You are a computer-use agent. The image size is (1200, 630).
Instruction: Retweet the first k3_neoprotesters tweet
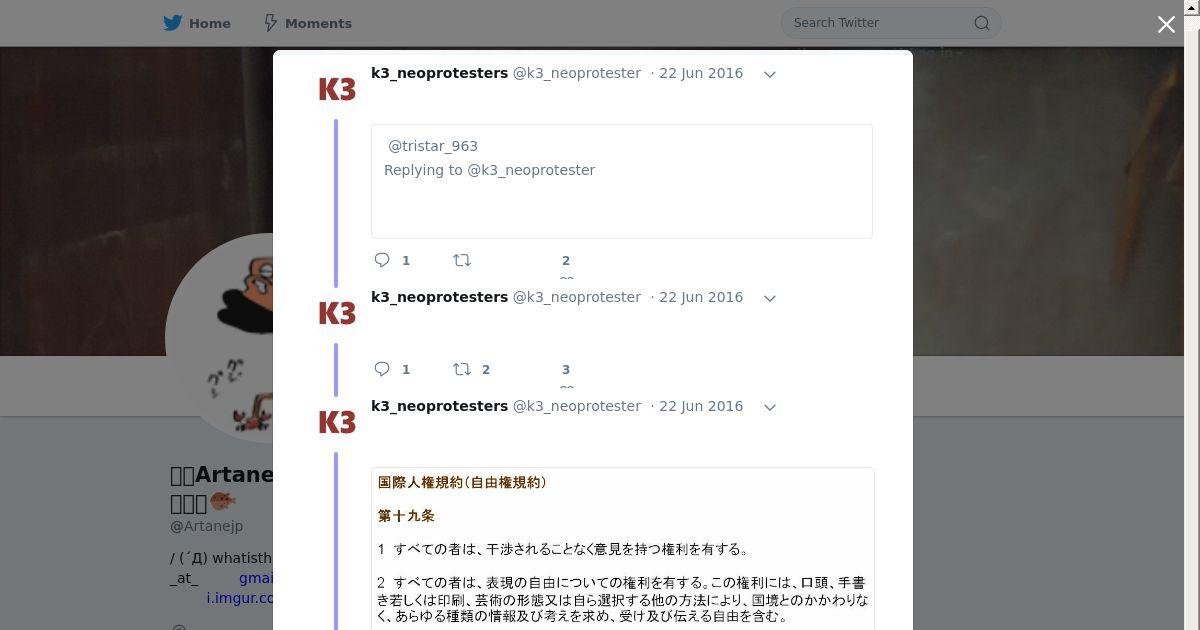(x=462, y=260)
